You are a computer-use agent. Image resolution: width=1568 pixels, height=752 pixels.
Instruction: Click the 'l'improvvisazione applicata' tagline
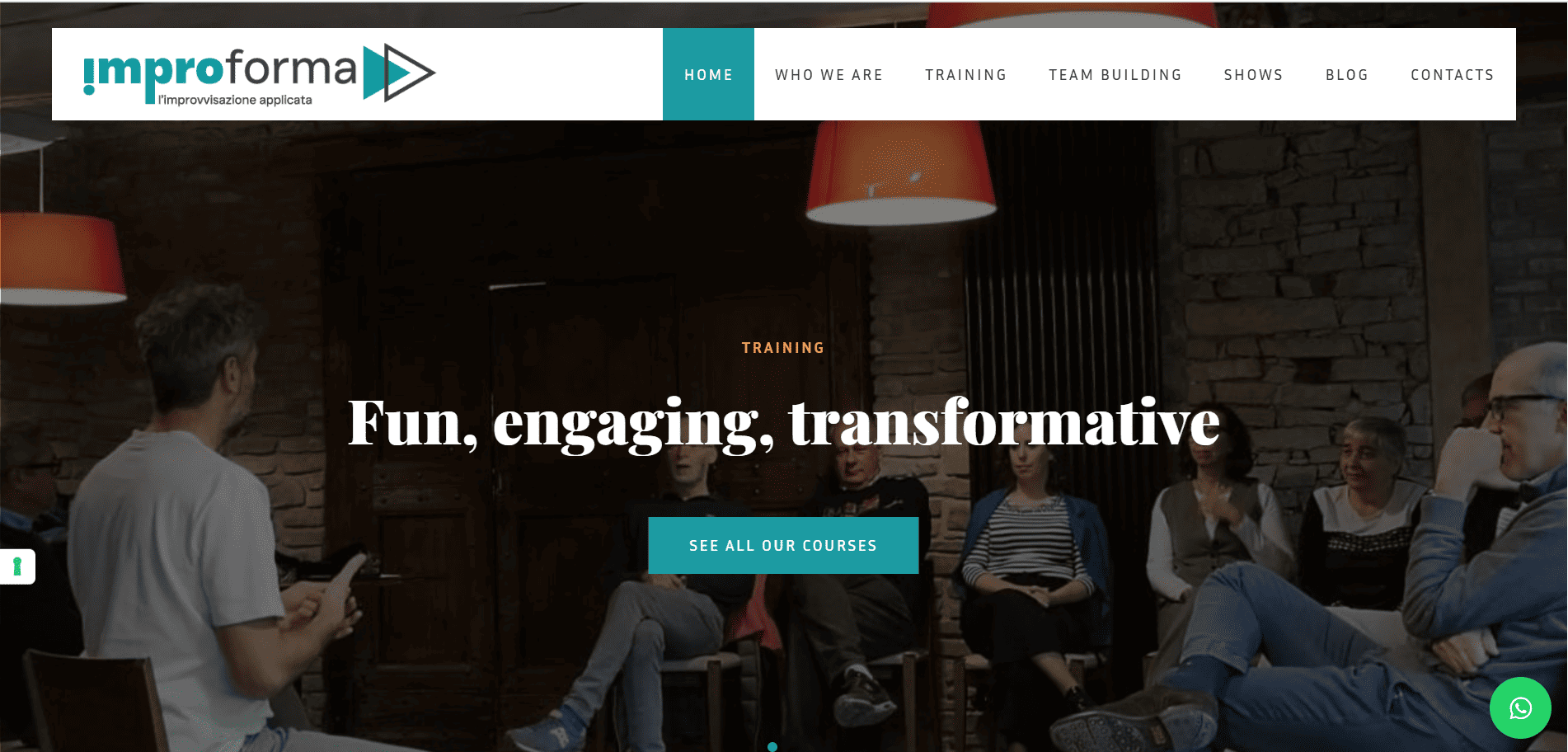(x=235, y=100)
